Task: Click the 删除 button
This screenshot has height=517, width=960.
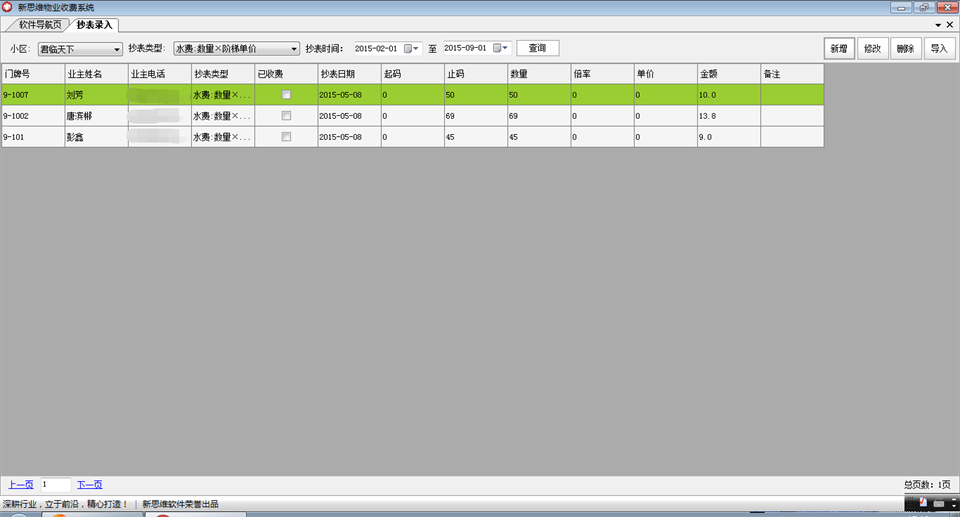Action: coord(905,48)
